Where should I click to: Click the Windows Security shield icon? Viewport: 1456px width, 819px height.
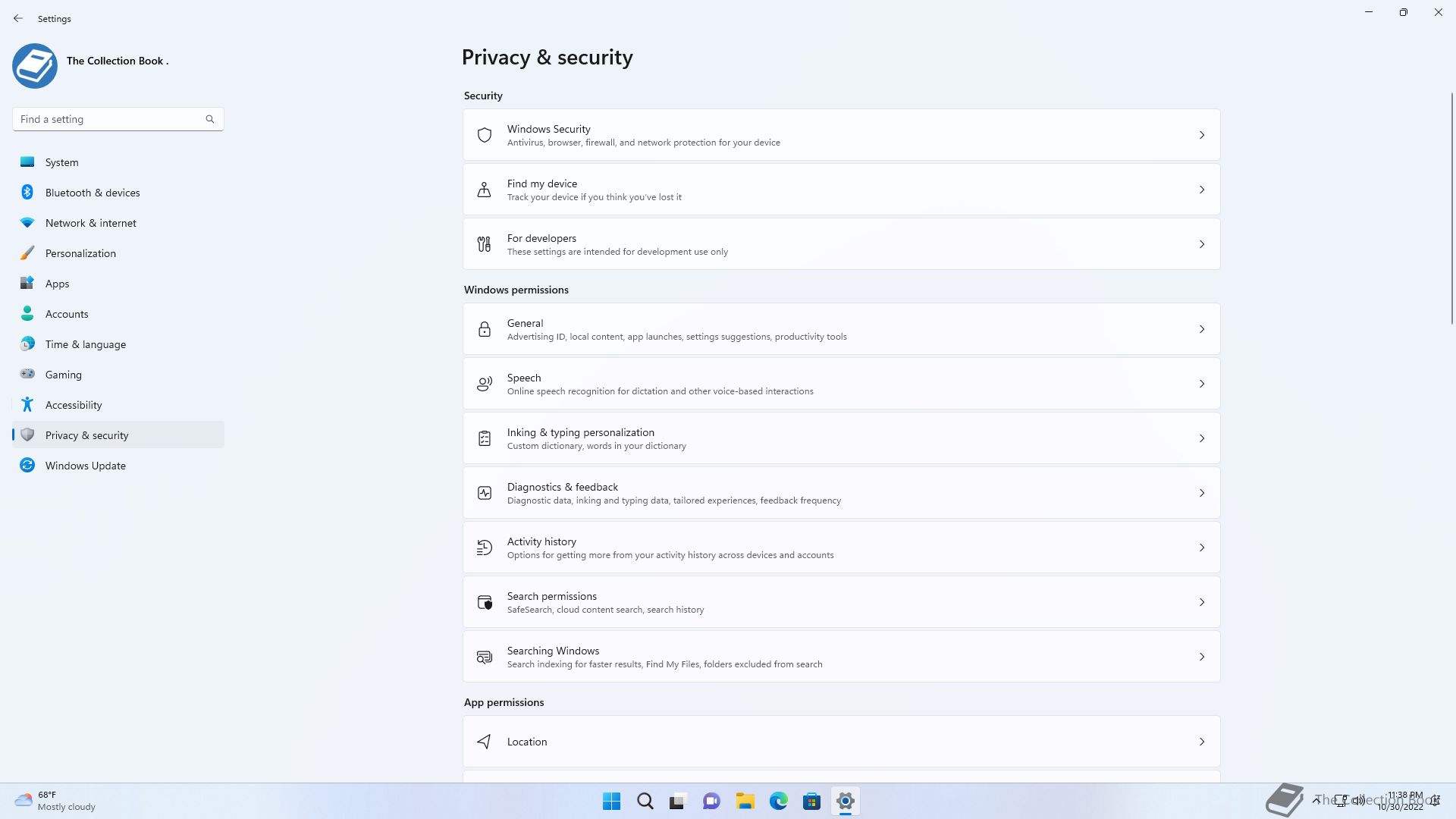coord(485,135)
